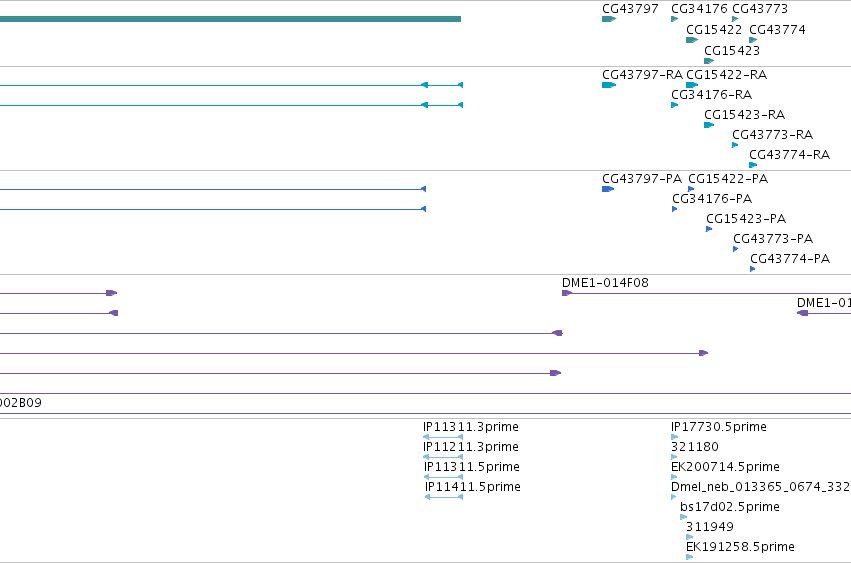Click the DME1-014F08 clone label
The height and width of the screenshot is (563, 851).
pyautogui.click(x=605, y=283)
